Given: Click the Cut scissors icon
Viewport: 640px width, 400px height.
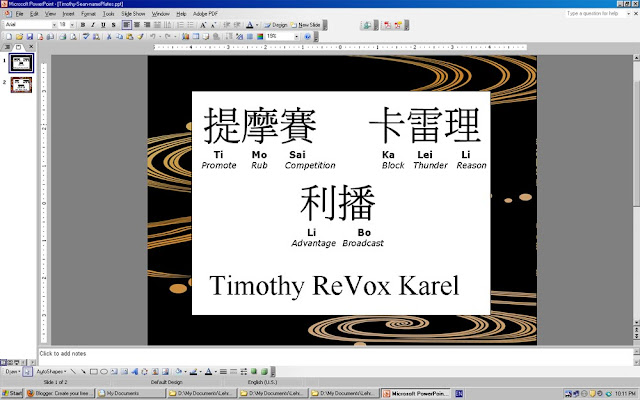Looking at the screenshot, I should (x=109, y=37).
